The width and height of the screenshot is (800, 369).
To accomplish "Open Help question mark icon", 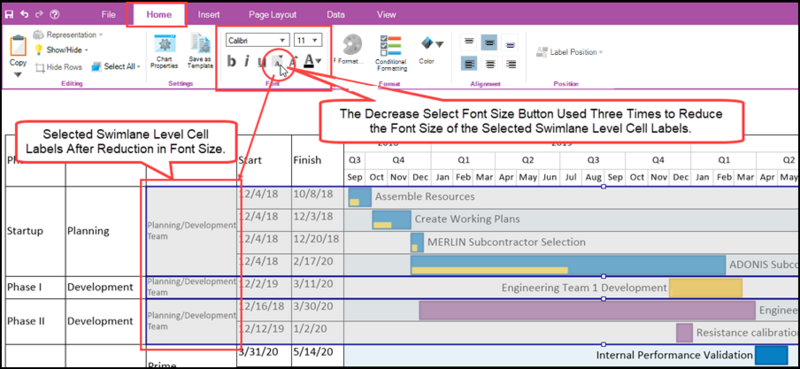I will 55,14.
